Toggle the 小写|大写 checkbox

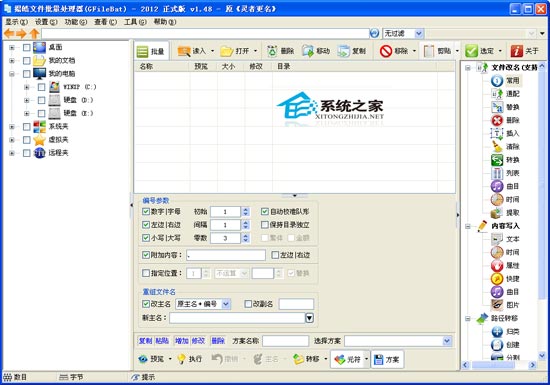146,238
